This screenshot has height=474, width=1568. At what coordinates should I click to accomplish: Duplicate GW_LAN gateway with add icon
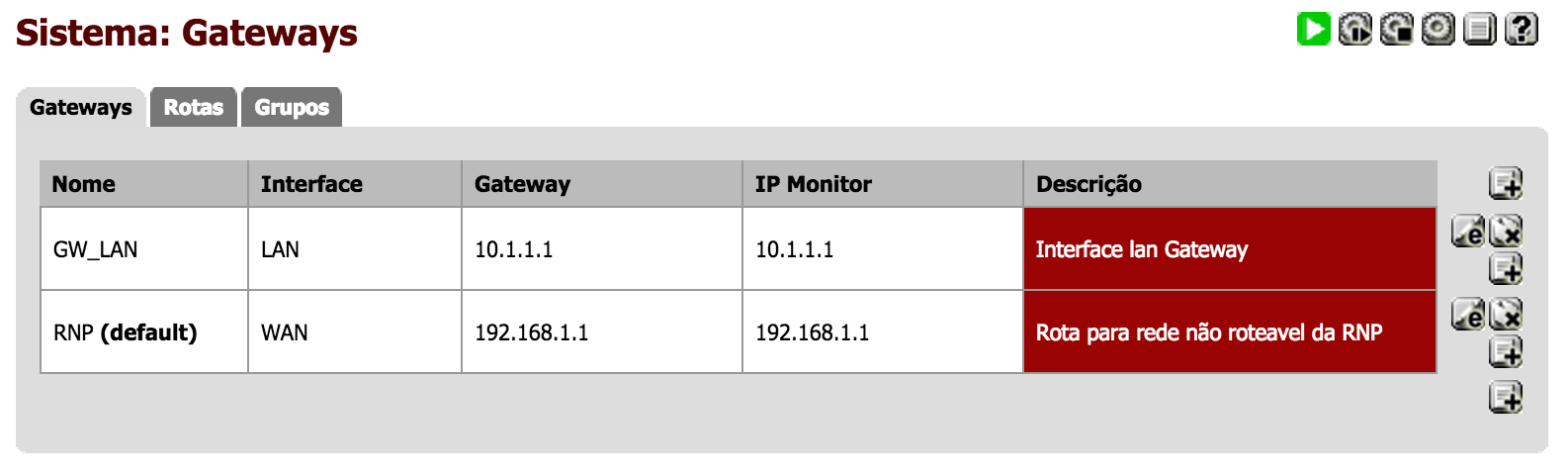tap(1506, 268)
